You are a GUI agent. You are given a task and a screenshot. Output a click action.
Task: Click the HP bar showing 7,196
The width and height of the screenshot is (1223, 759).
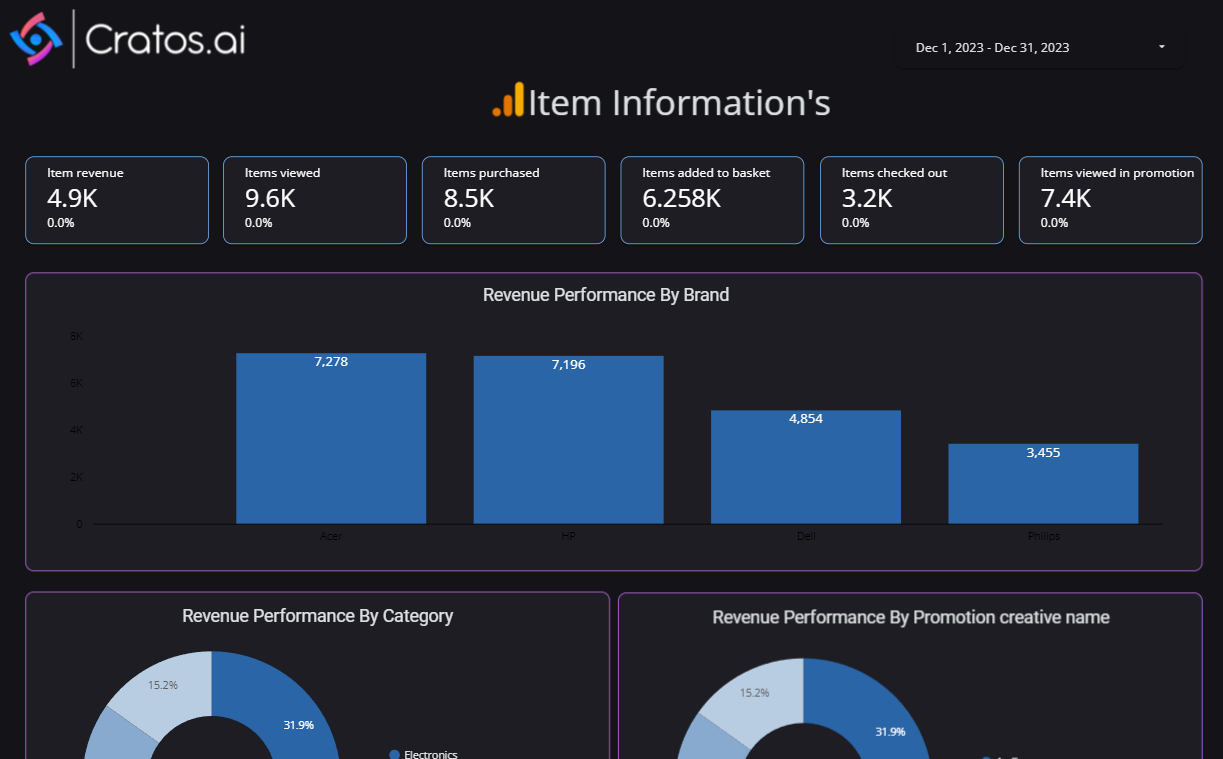568,440
